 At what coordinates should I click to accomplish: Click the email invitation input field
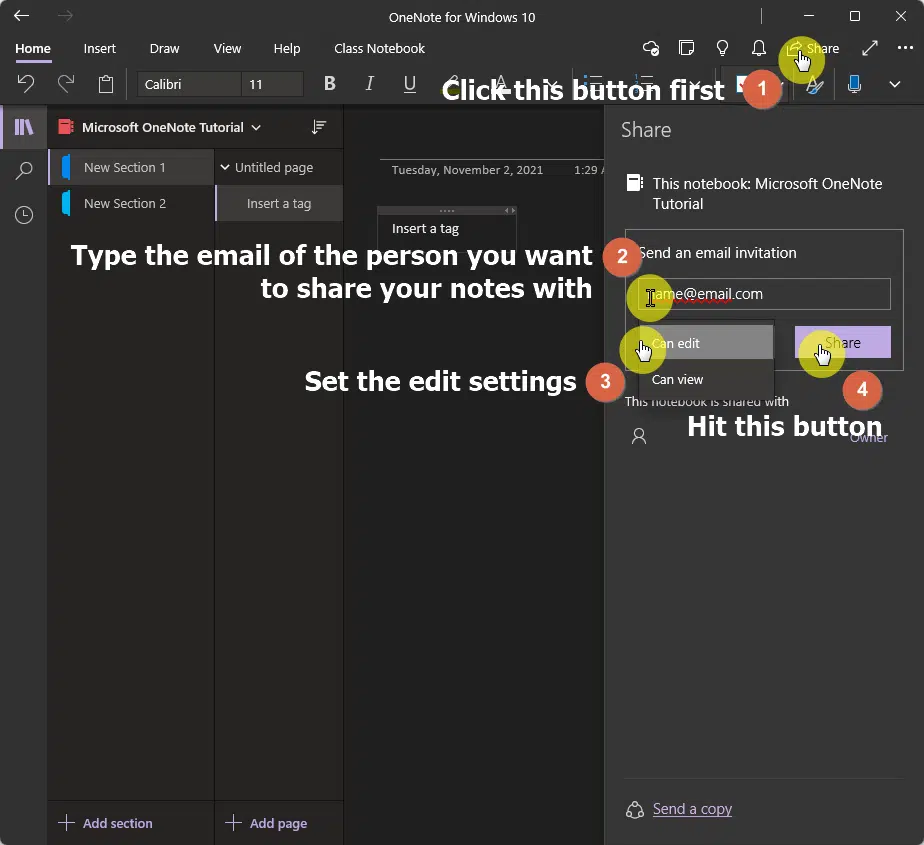tap(764, 294)
